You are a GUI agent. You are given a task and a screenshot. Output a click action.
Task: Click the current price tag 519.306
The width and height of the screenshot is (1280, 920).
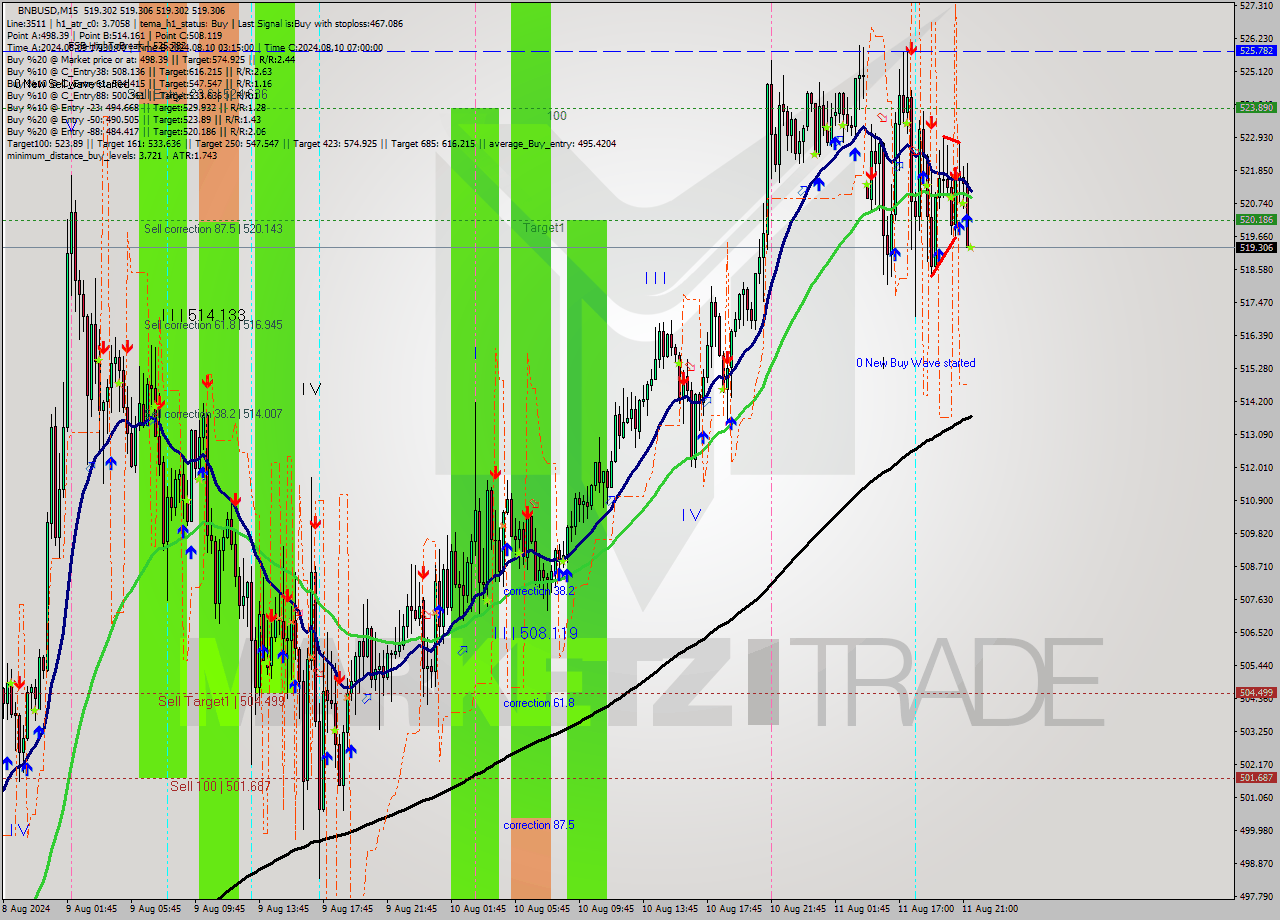pos(1257,247)
